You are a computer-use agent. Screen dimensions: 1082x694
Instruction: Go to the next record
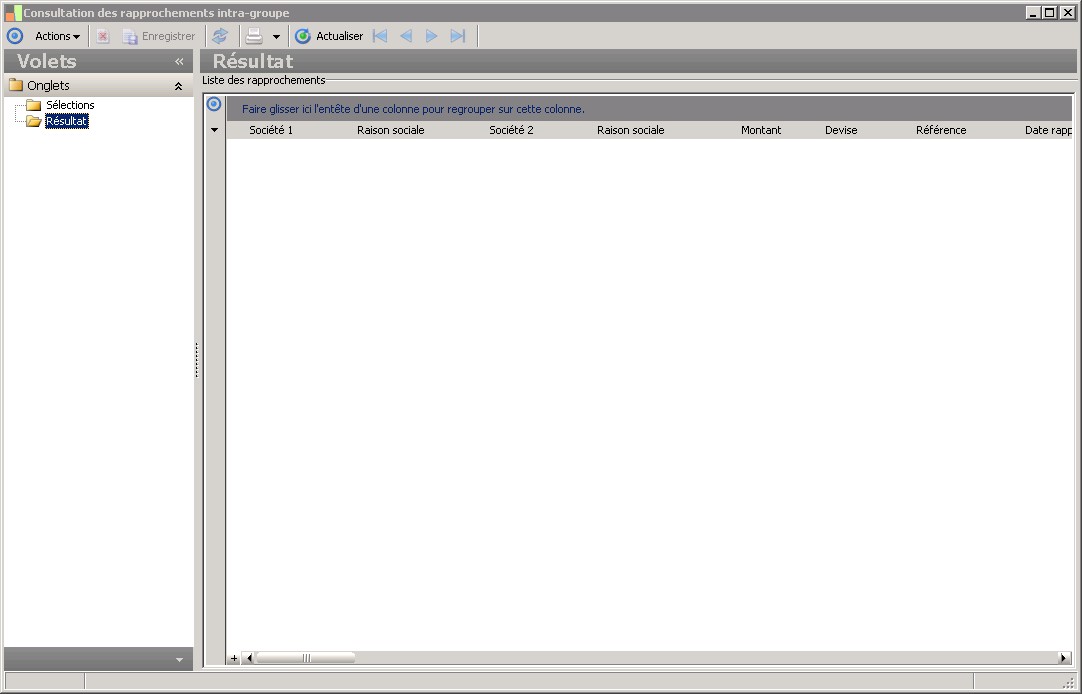point(432,36)
